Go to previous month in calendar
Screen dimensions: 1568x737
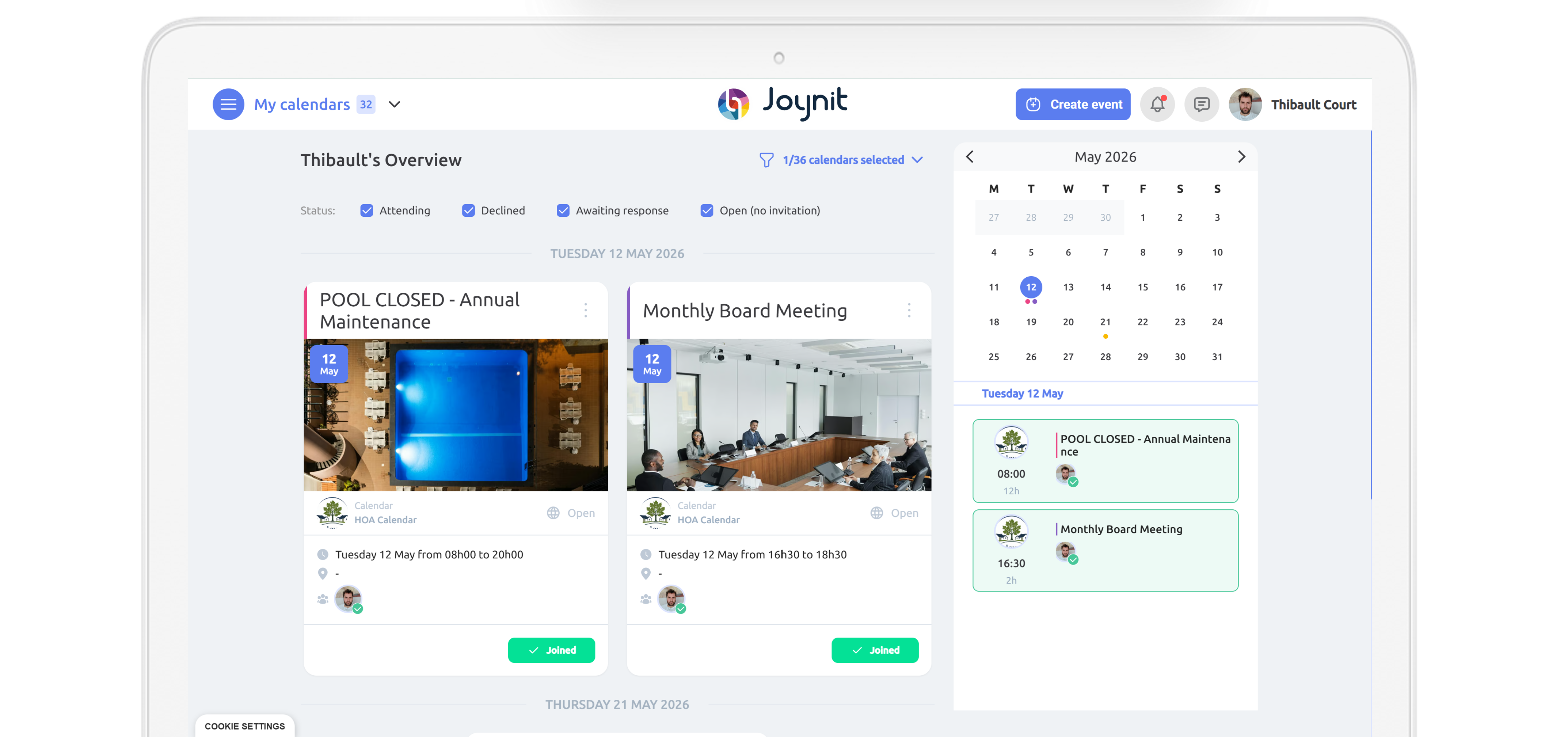point(970,157)
